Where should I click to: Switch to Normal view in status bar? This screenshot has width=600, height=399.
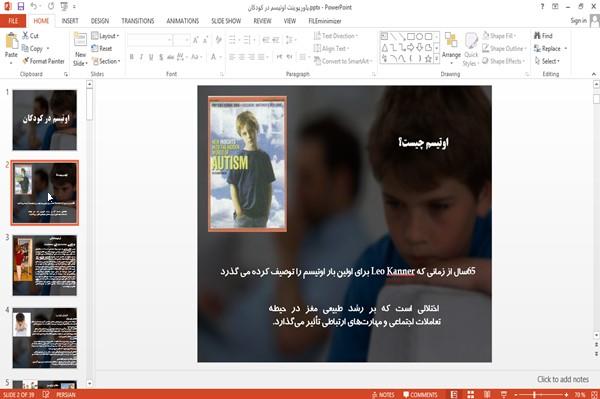coord(454,394)
